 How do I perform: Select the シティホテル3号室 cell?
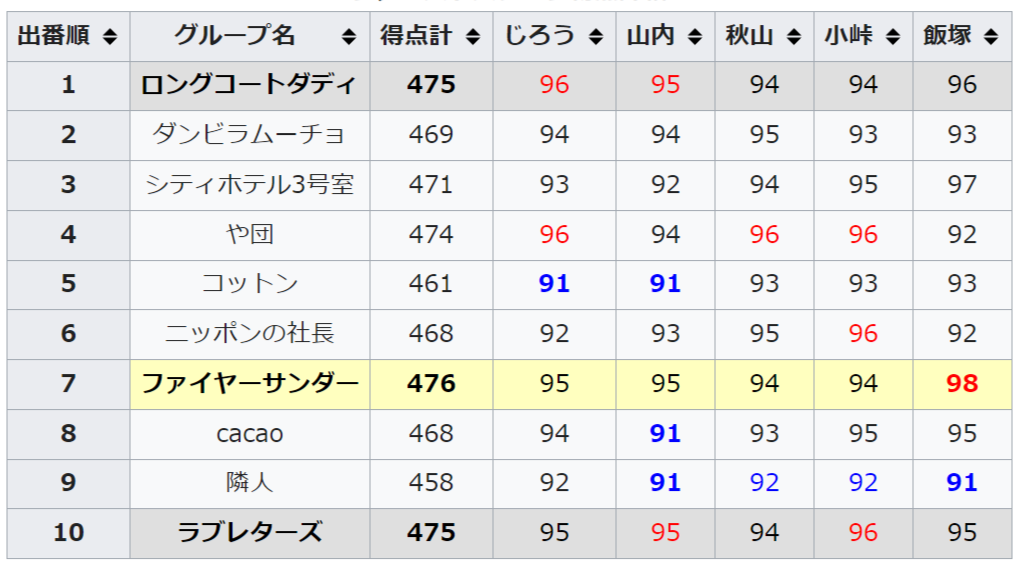[250, 185]
